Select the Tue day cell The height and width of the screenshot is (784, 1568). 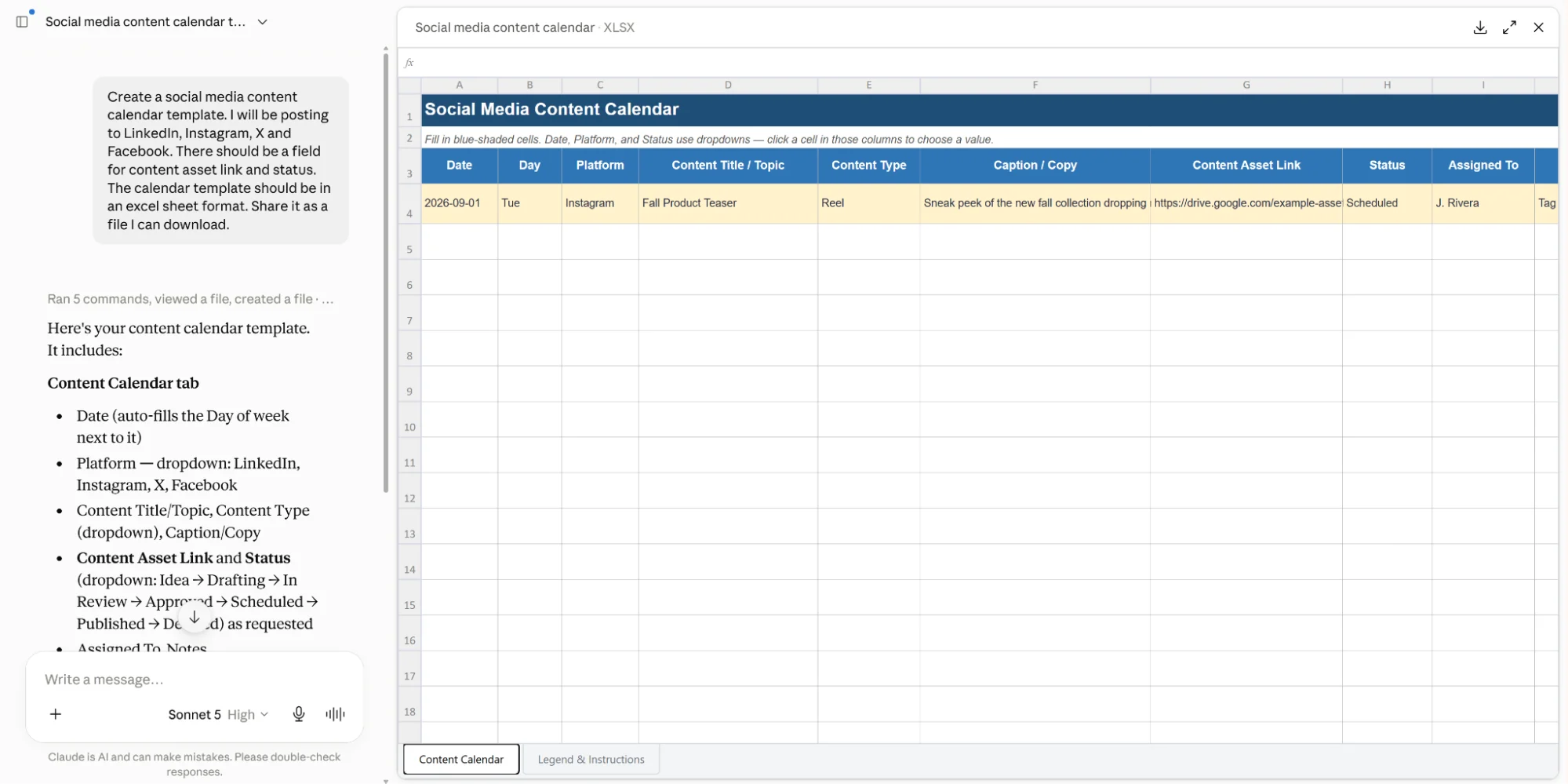529,203
